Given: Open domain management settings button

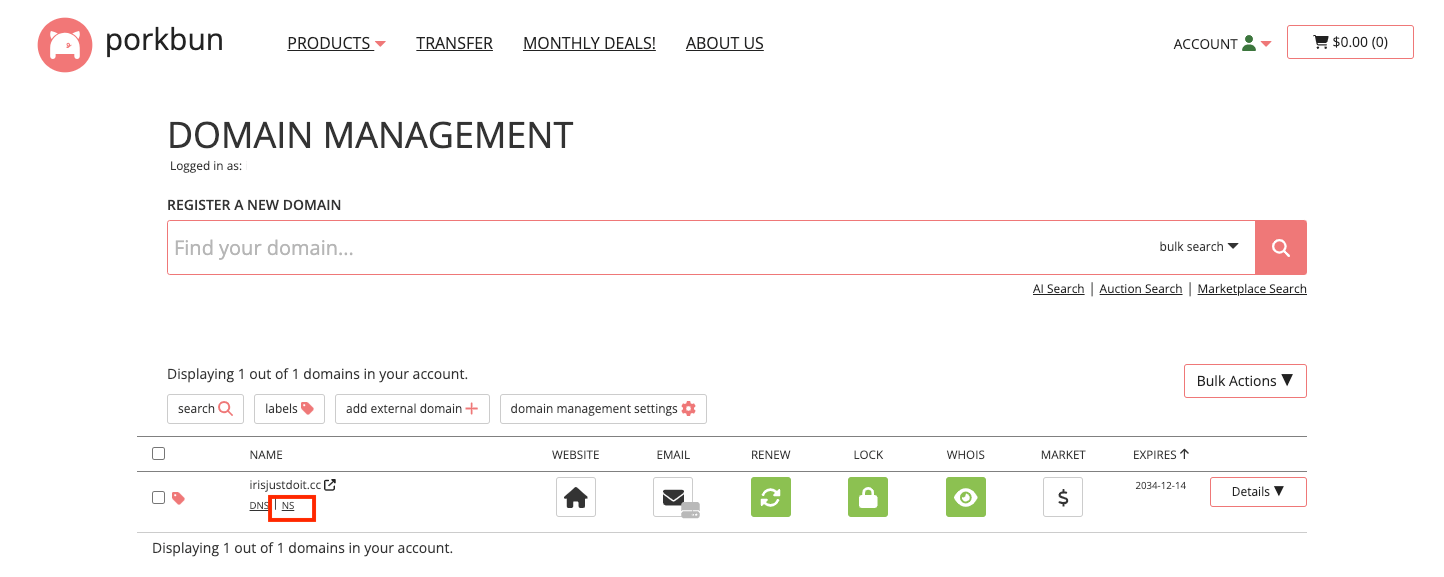Looking at the screenshot, I should click(x=602, y=409).
